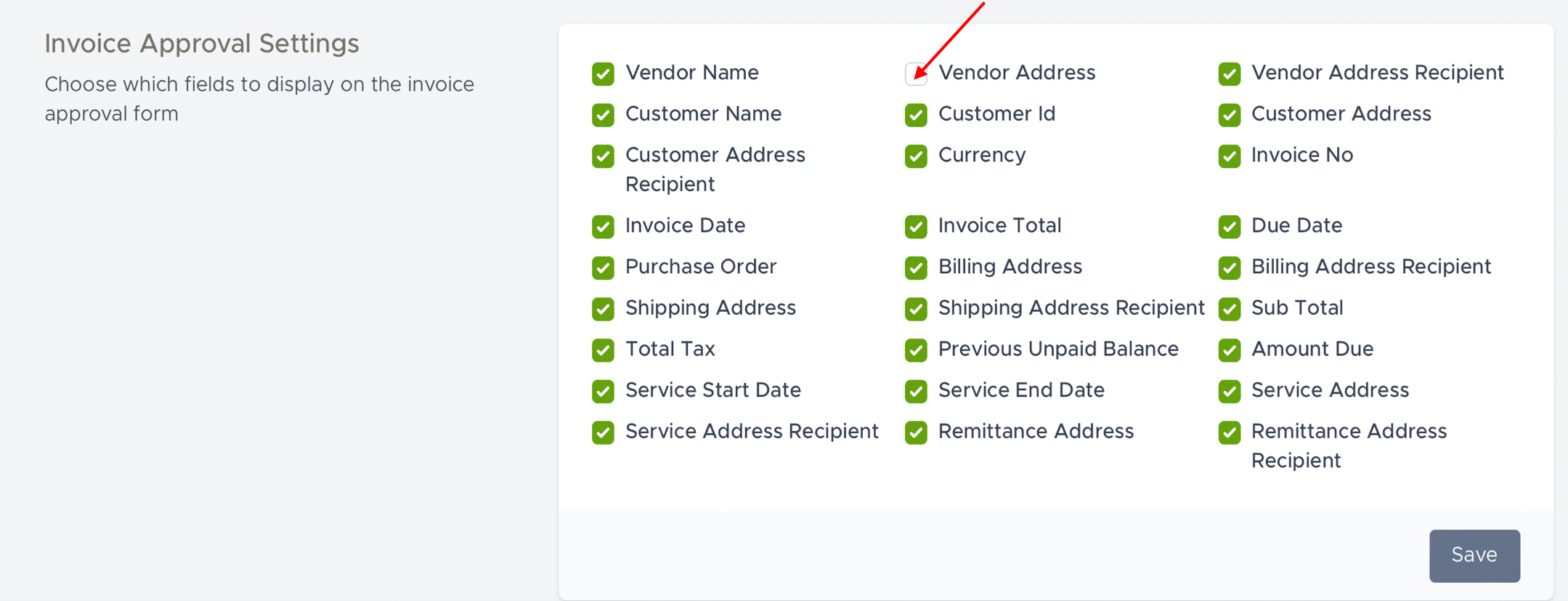Uncheck the Vendor Name field
The image size is (1568, 601).
coord(603,73)
